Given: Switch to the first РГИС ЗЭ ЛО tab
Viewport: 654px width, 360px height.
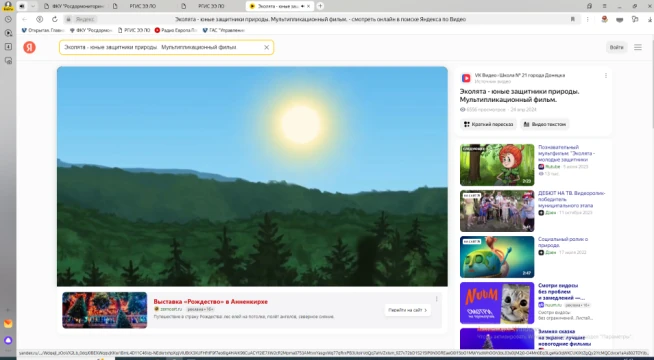Looking at the screenshot, I should (x=143, y=6).
